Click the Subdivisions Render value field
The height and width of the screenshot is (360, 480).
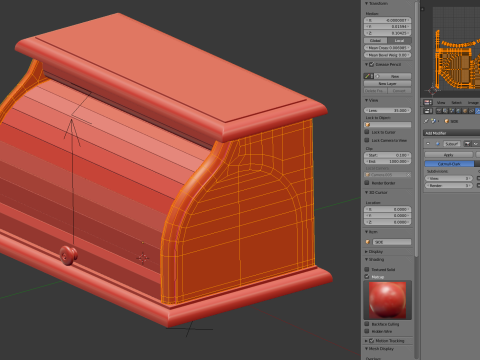pyautogui.click(x=449, y=185)
